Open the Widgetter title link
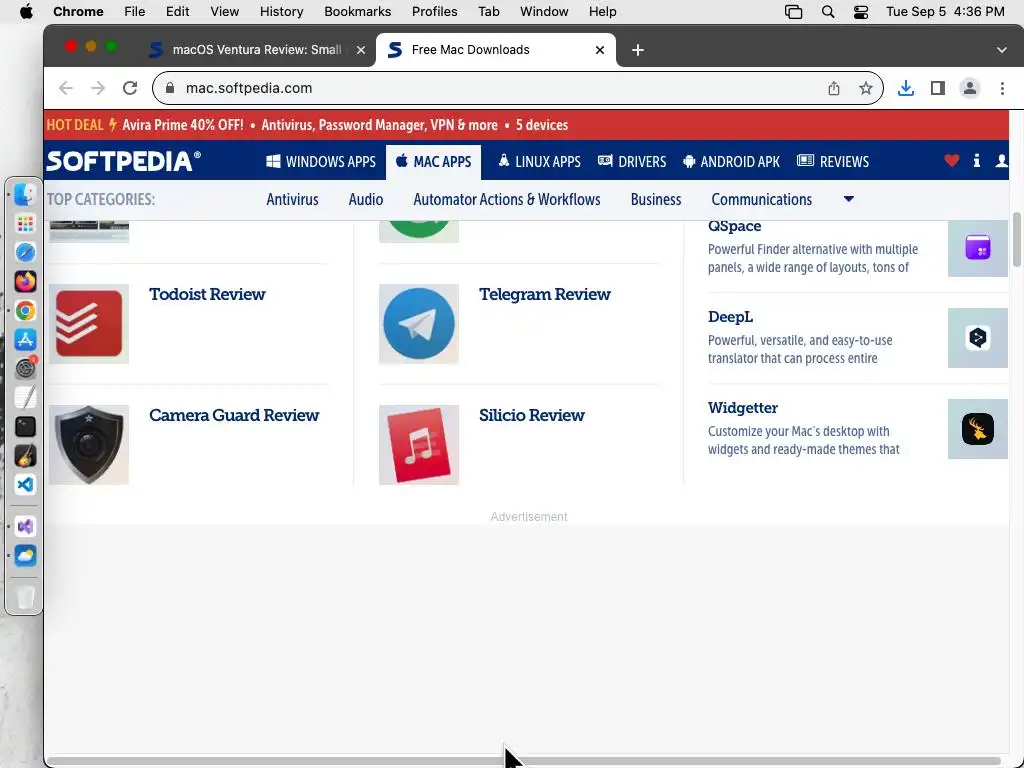Screen dimensions: 1024x768 click(743, 408)
